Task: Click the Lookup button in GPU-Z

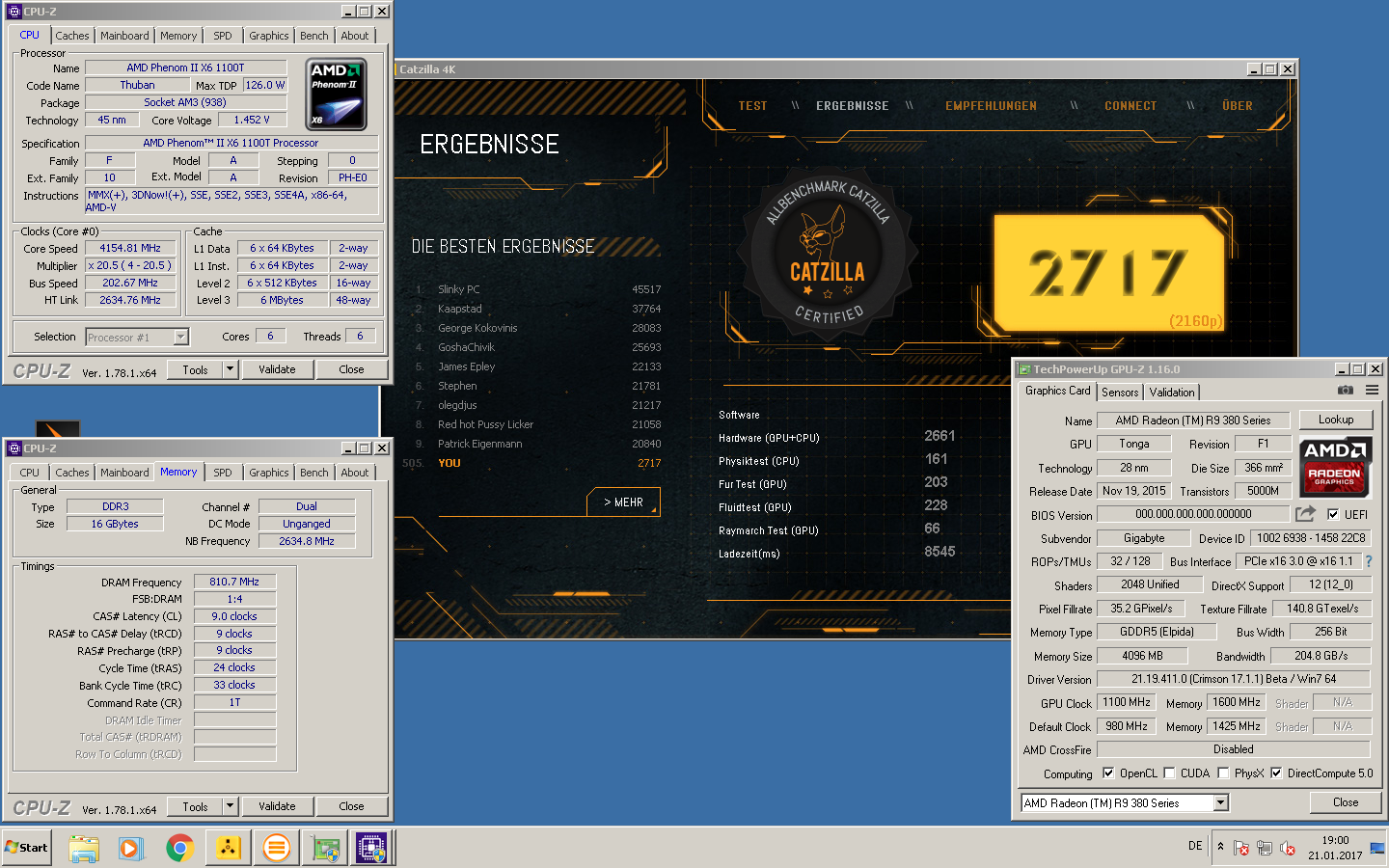Action: click(x=1336, y=420)
